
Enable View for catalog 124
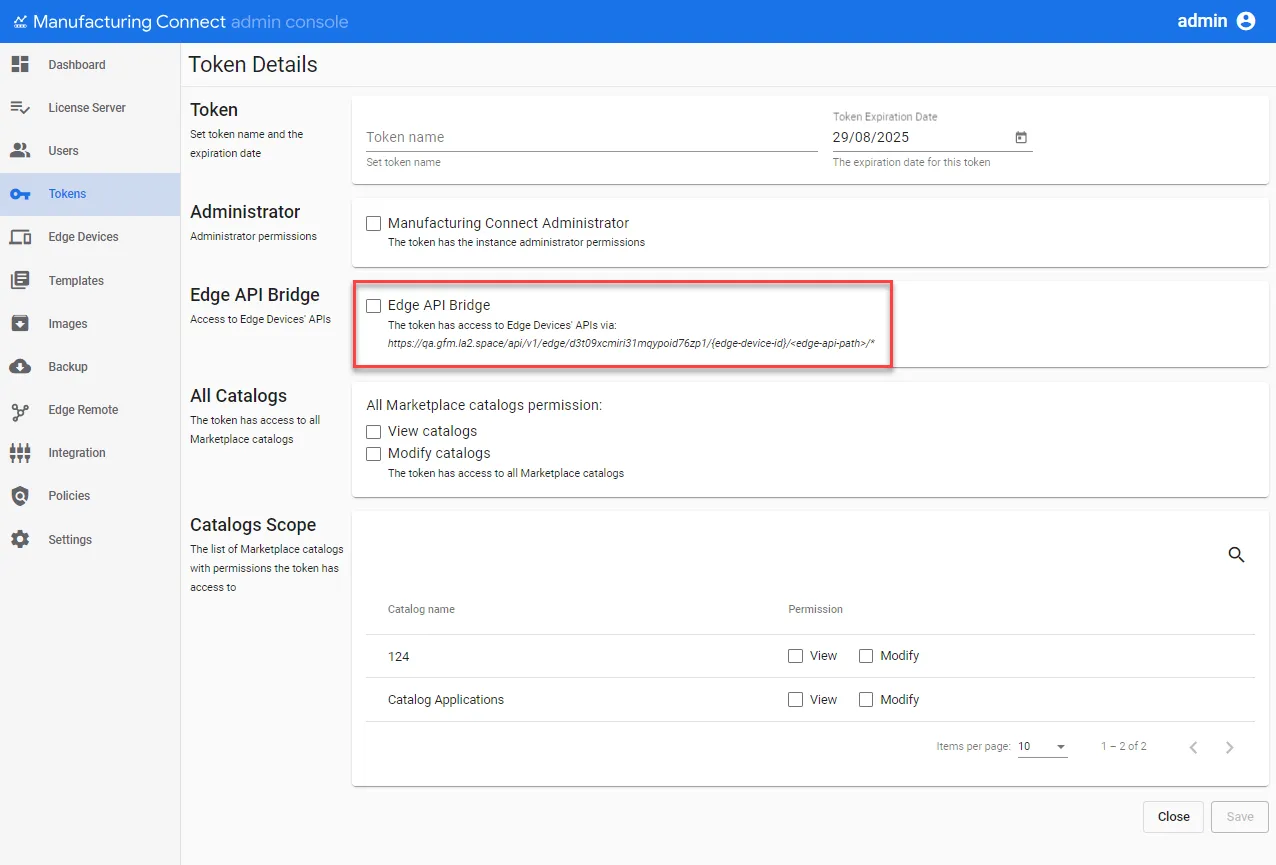pyautogui.click(x=796, y=656)
